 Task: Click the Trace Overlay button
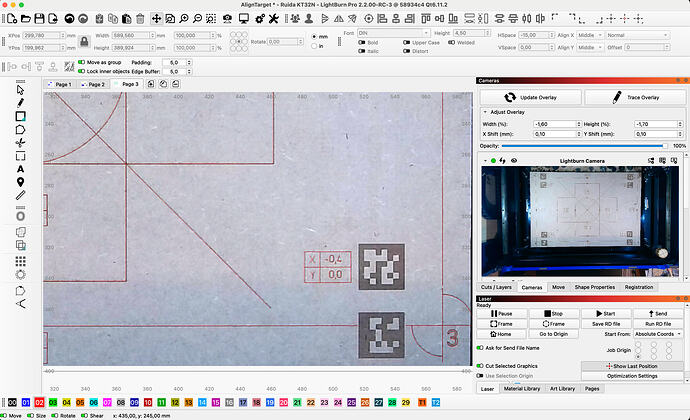click(x=635, y=97)
